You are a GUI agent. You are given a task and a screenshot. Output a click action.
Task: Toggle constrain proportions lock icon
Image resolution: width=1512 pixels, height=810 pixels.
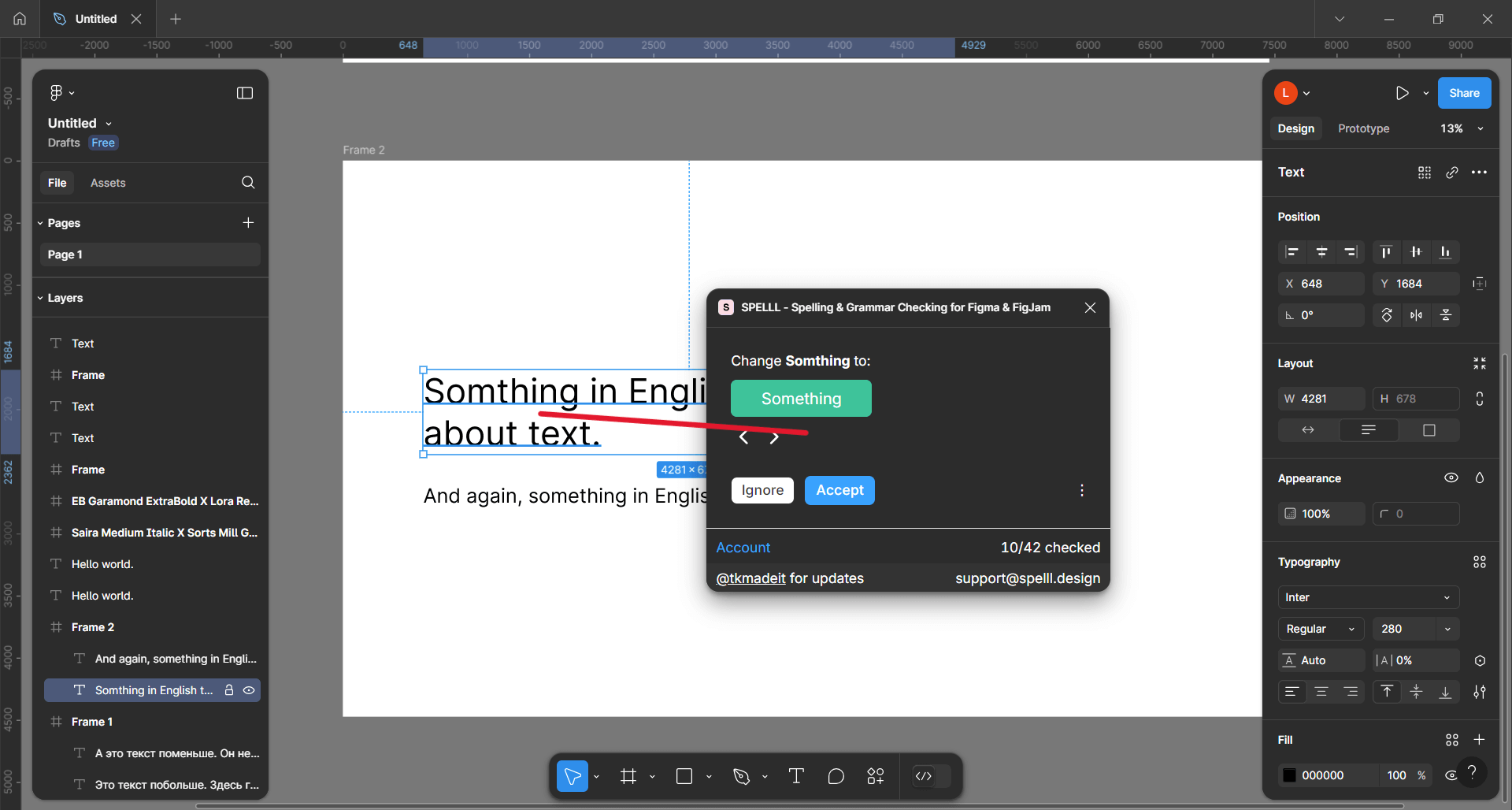(1480, 399)
